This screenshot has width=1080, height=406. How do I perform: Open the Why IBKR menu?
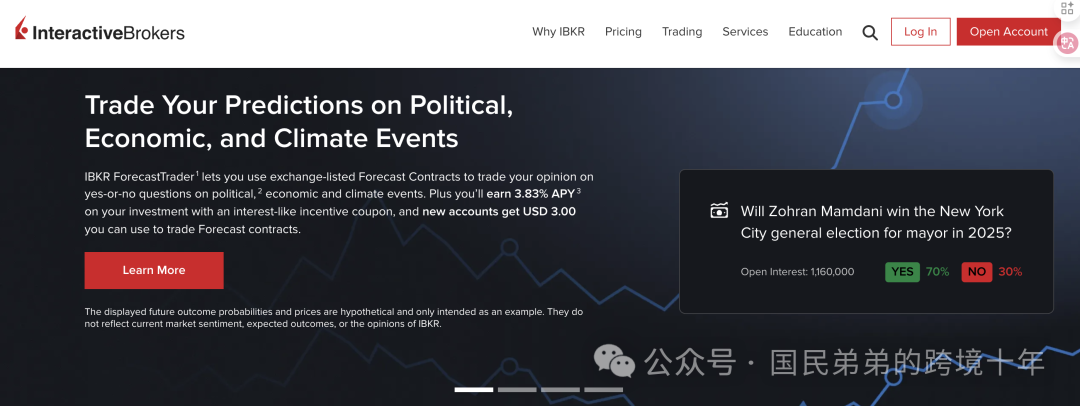tap(558, 32)
